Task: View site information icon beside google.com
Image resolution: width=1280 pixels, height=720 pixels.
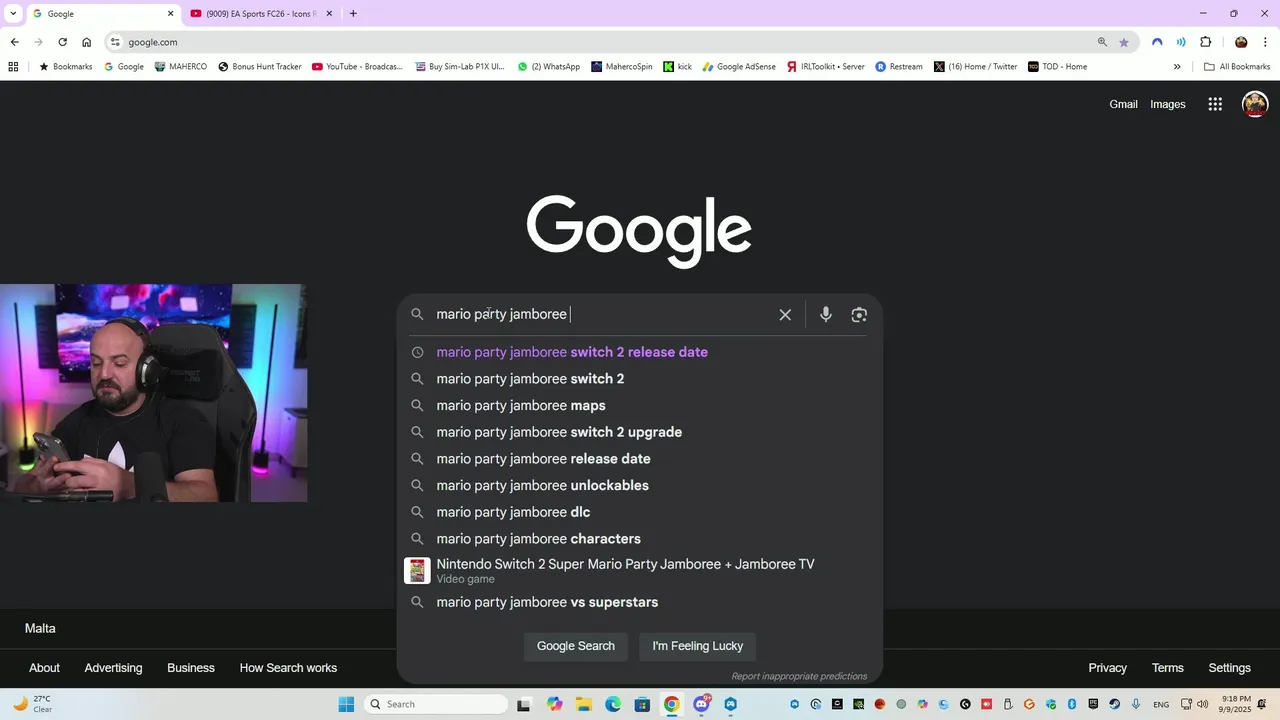Action: click(x=115, y=42)
